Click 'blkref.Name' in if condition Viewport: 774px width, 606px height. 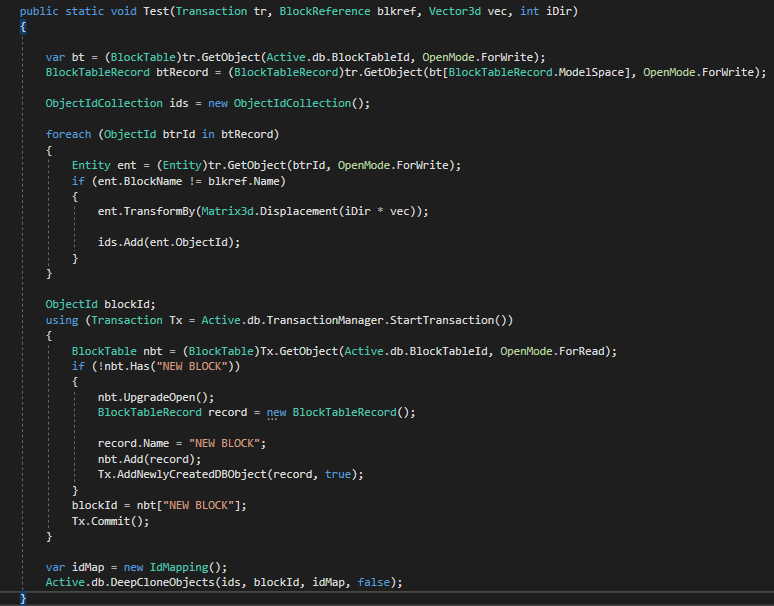pyautogui.click(x=244, y=182)
